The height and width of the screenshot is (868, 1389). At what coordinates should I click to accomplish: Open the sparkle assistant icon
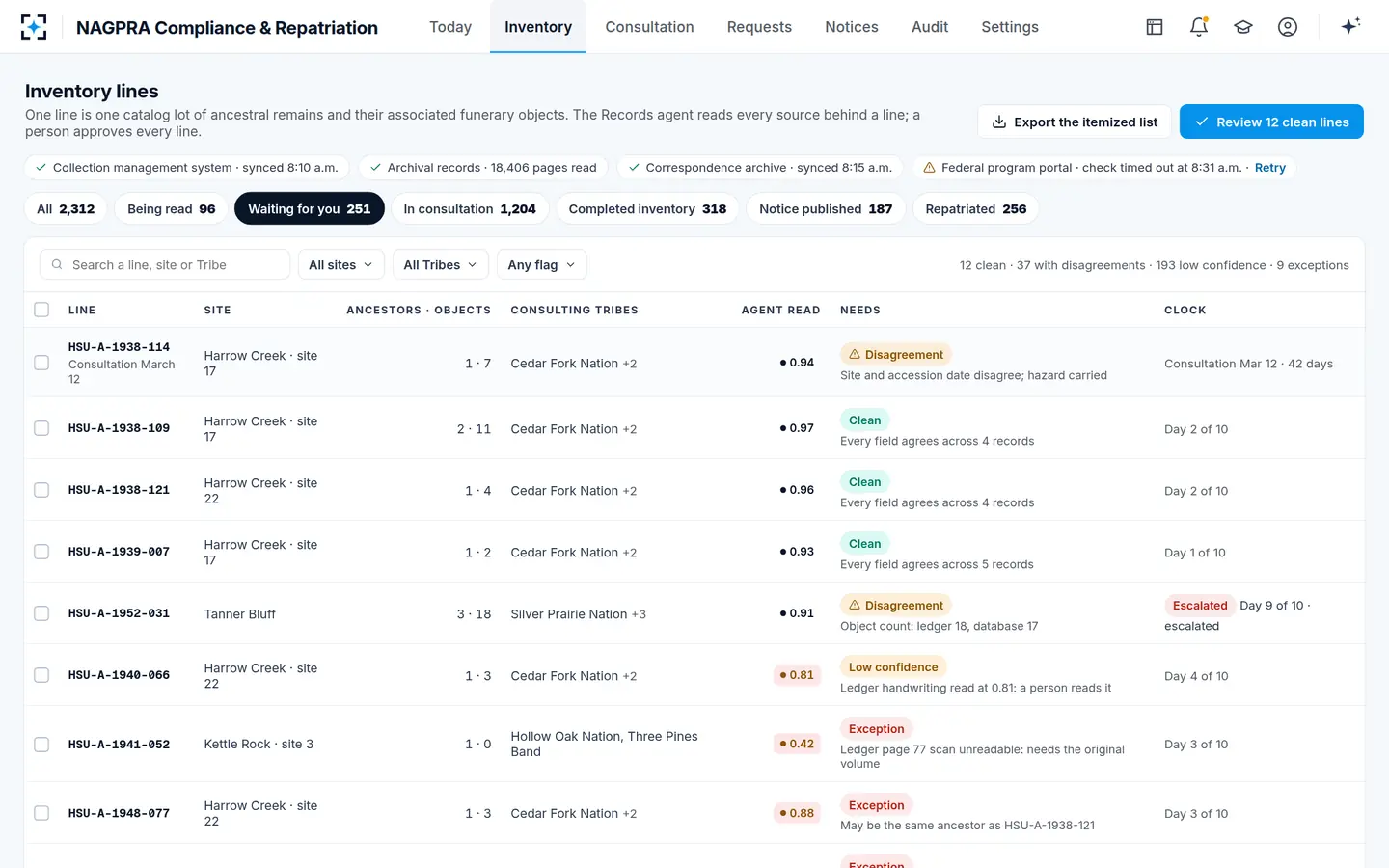1350,26
